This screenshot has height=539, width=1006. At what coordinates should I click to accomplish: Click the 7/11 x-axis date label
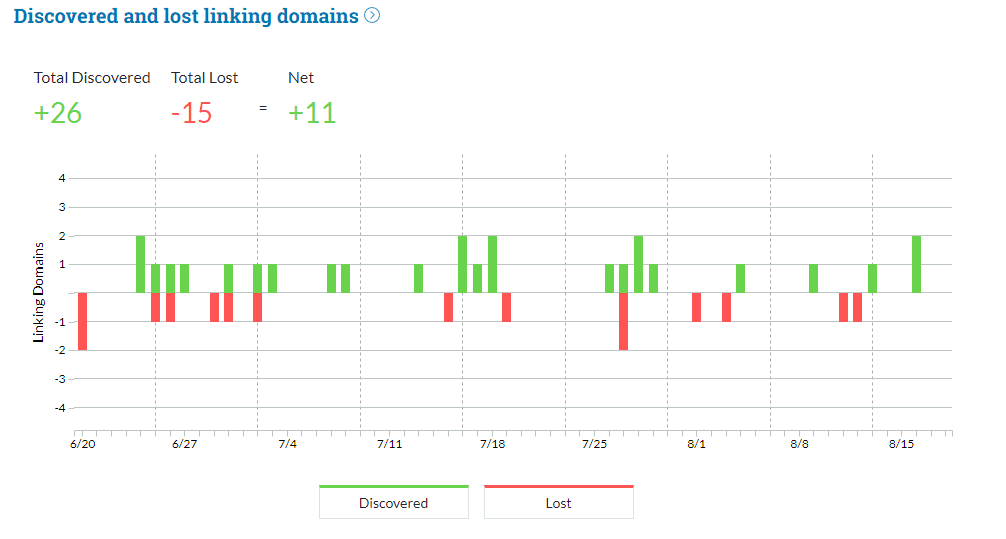tap(389, 444)
